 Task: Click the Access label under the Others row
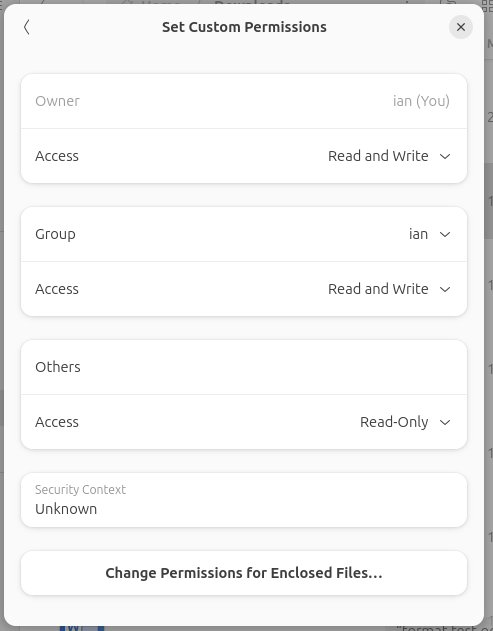click(57, 422)
